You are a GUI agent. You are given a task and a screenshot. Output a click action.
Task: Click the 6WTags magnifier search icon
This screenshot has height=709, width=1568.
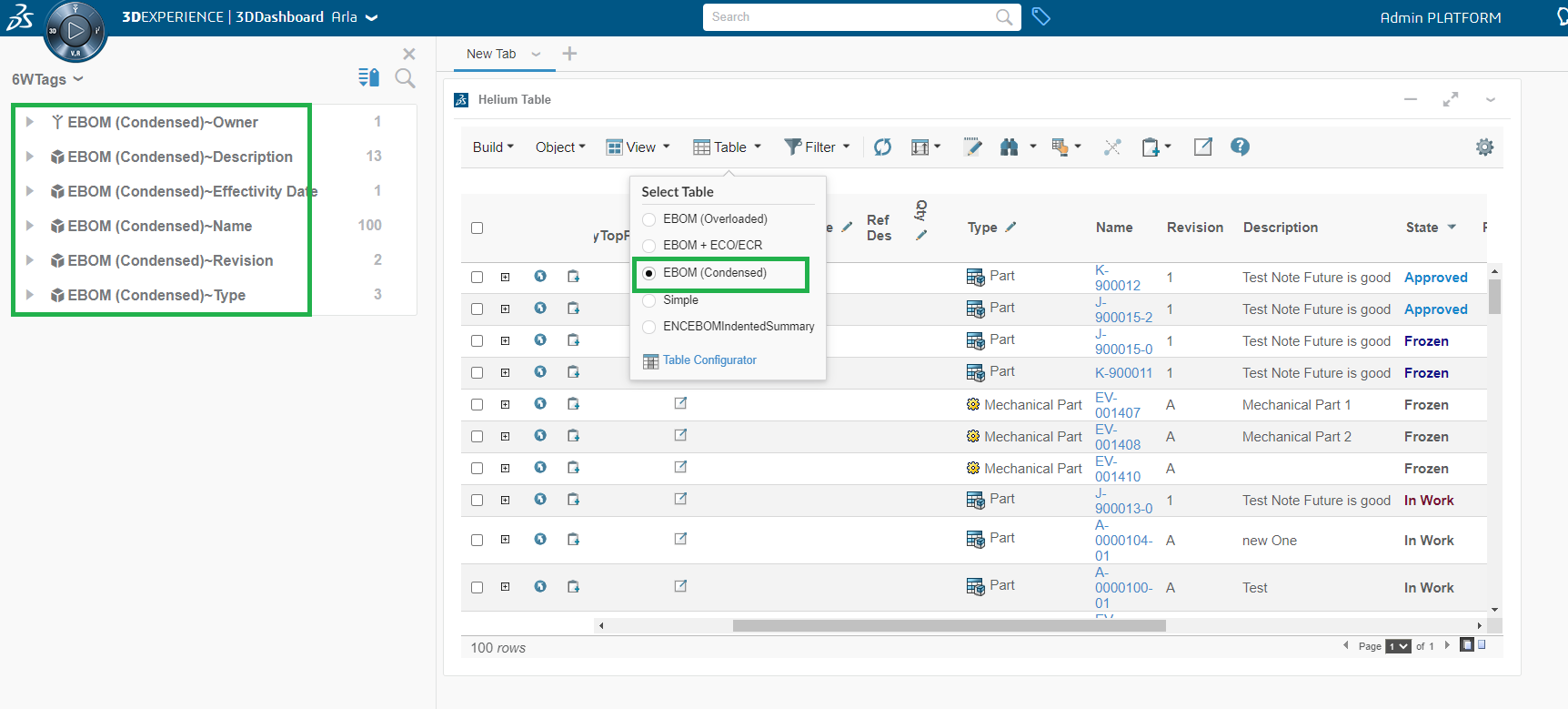coord(406,79)
